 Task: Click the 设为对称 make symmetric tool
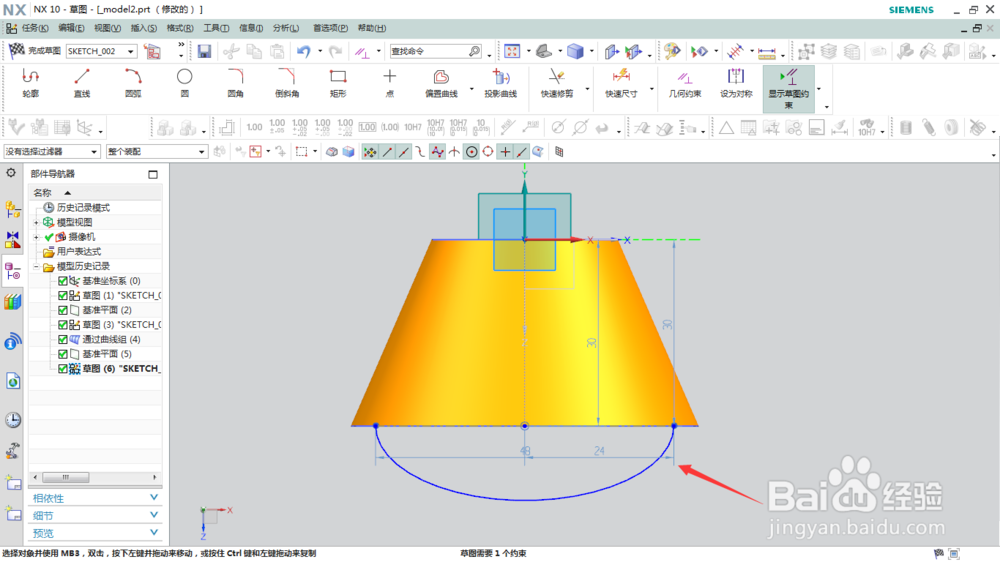[736, 83]
